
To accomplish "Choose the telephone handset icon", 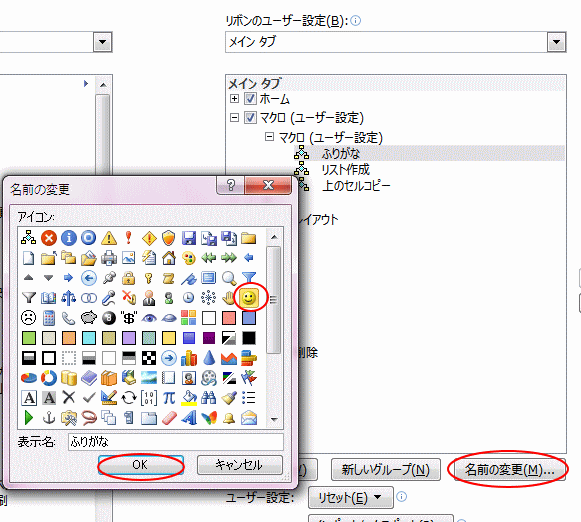I will coord(69,317).
